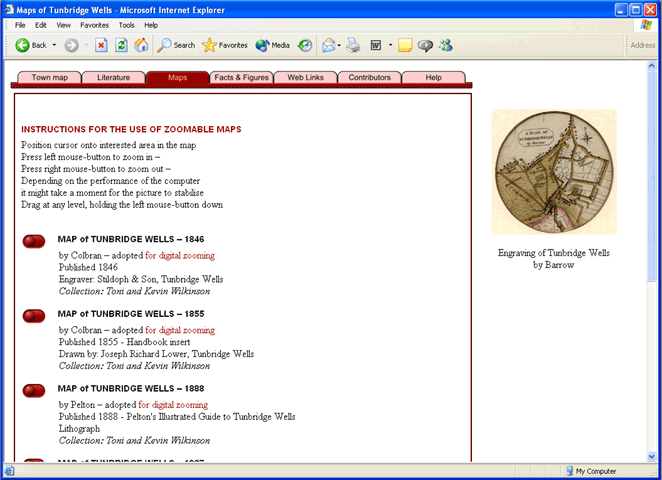662x480 pixels.
Task: Expand the Mail button dropdown arrow
Action: click(x=340, y=45)
